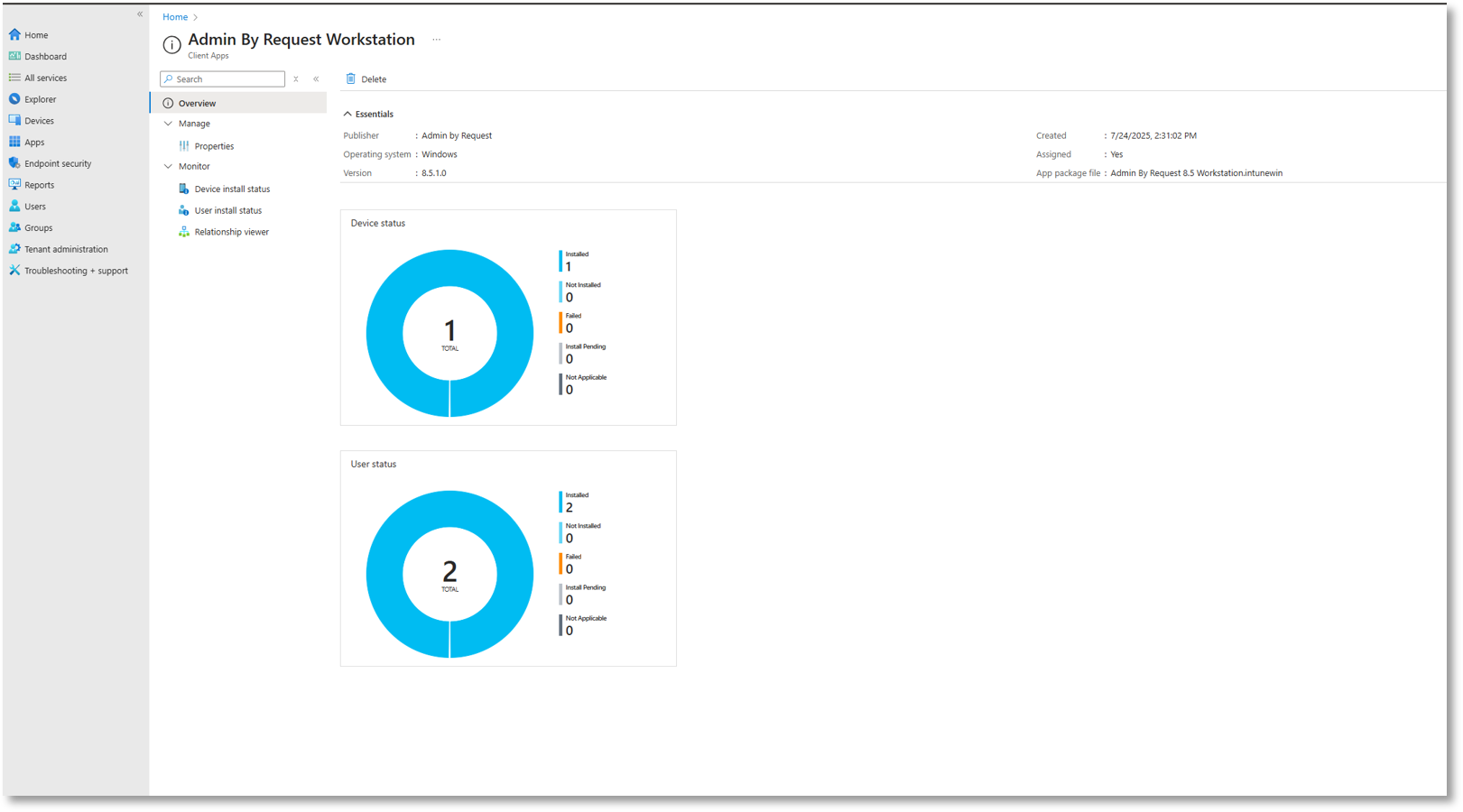Click Not Installed legend in User status

tap(581, 532)
